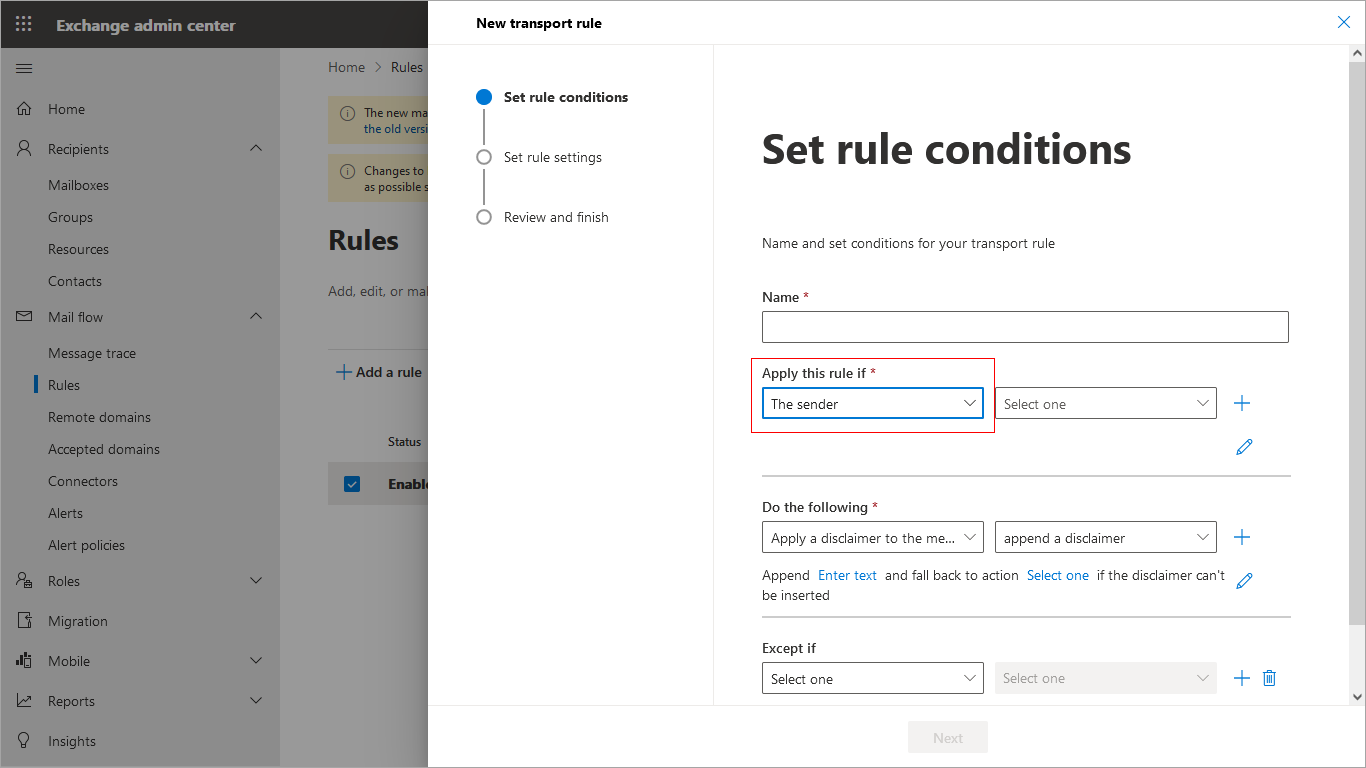The image size is (1366, 768).
Task: Open 'The sender' condition dropdown
Action: tap(872, 403)
